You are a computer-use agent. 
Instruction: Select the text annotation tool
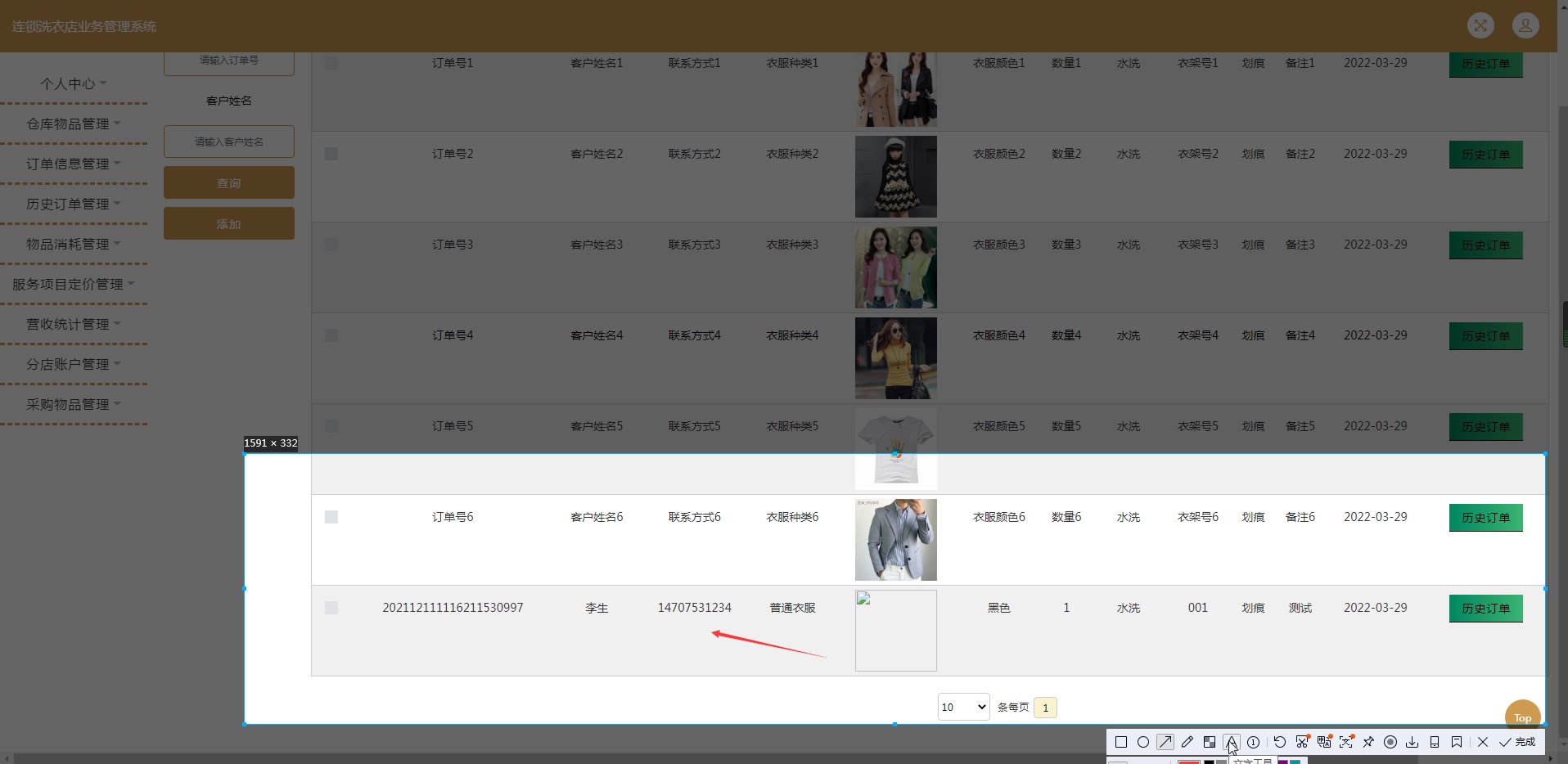pos(1232,742)
